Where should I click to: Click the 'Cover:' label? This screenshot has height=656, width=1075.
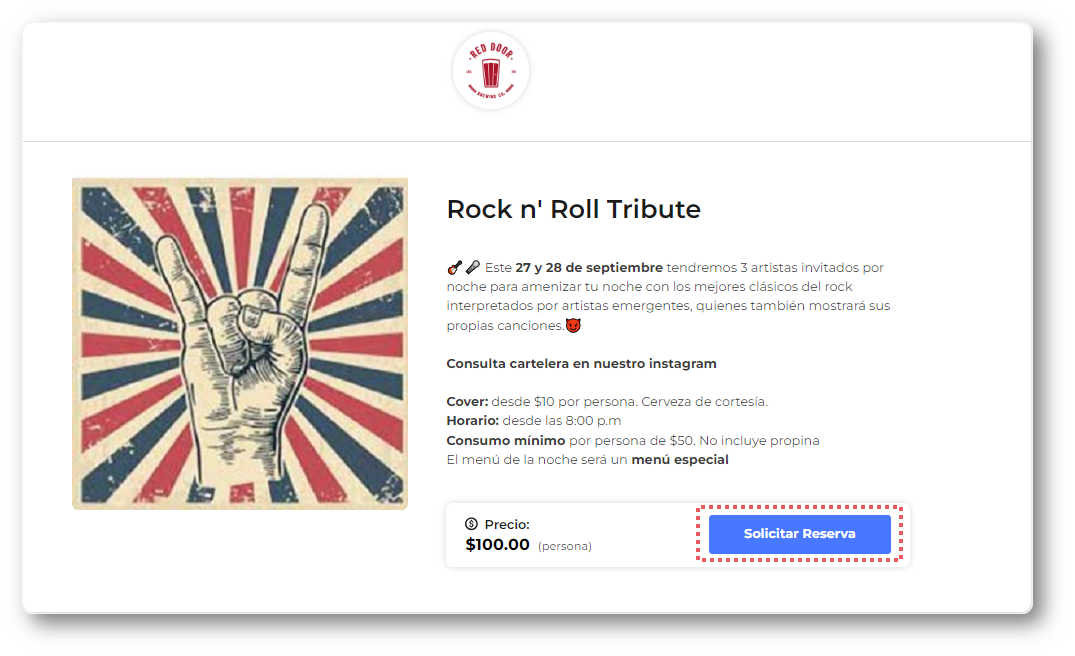coord(467,402)
